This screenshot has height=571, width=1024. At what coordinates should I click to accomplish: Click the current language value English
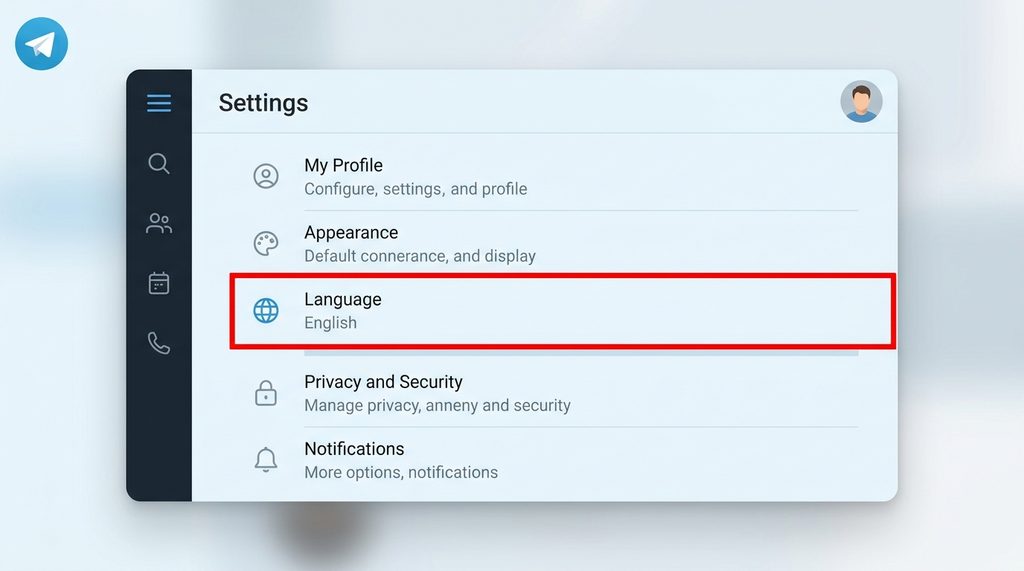point(330,323)
